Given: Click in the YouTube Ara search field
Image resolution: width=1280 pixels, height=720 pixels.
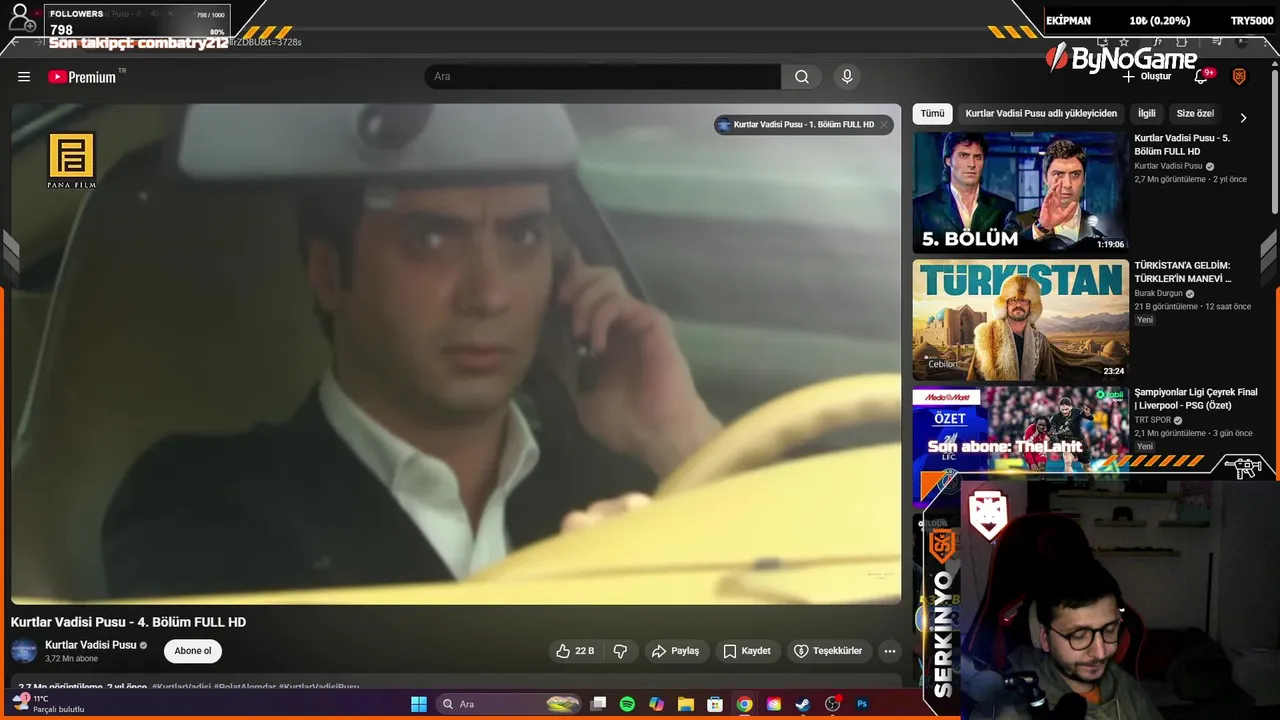Looking at the screenshot, I should (603, 77).
